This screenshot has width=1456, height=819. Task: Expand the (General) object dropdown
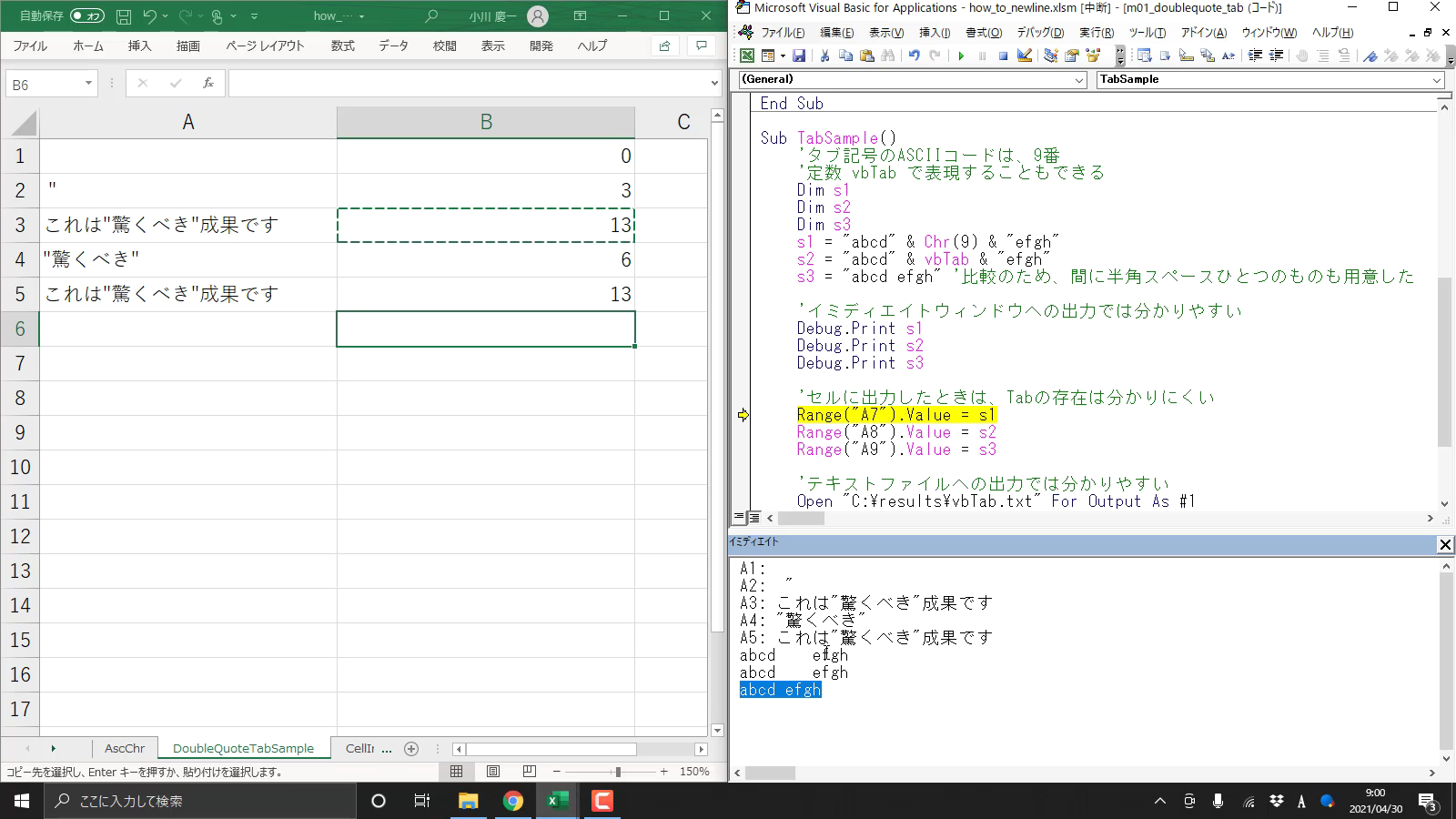tap(1079, 80)
